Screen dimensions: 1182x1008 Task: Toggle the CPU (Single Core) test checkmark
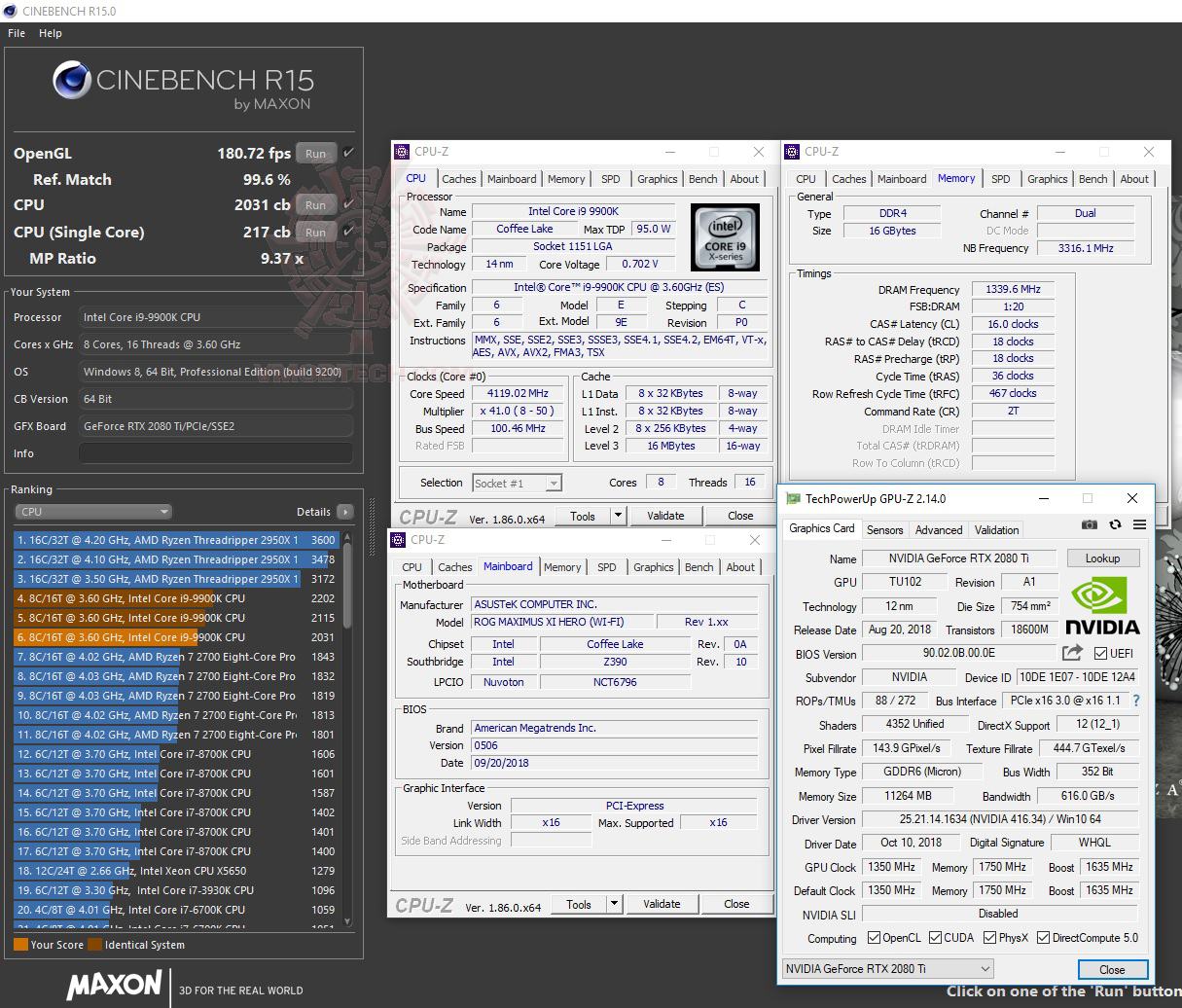coord(348,232)
